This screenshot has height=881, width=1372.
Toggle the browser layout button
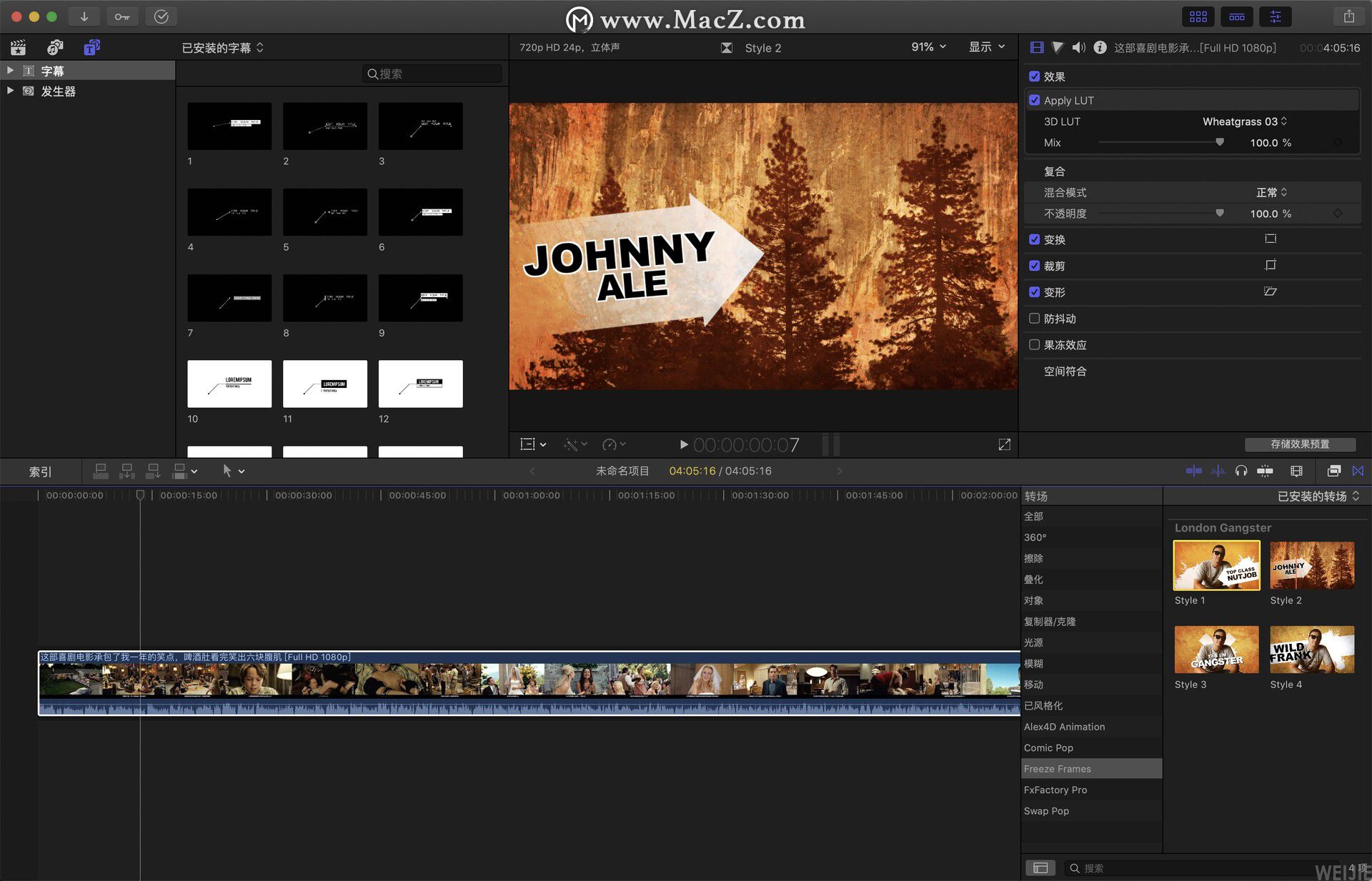pyautogui.click(x=1198, y=16)
